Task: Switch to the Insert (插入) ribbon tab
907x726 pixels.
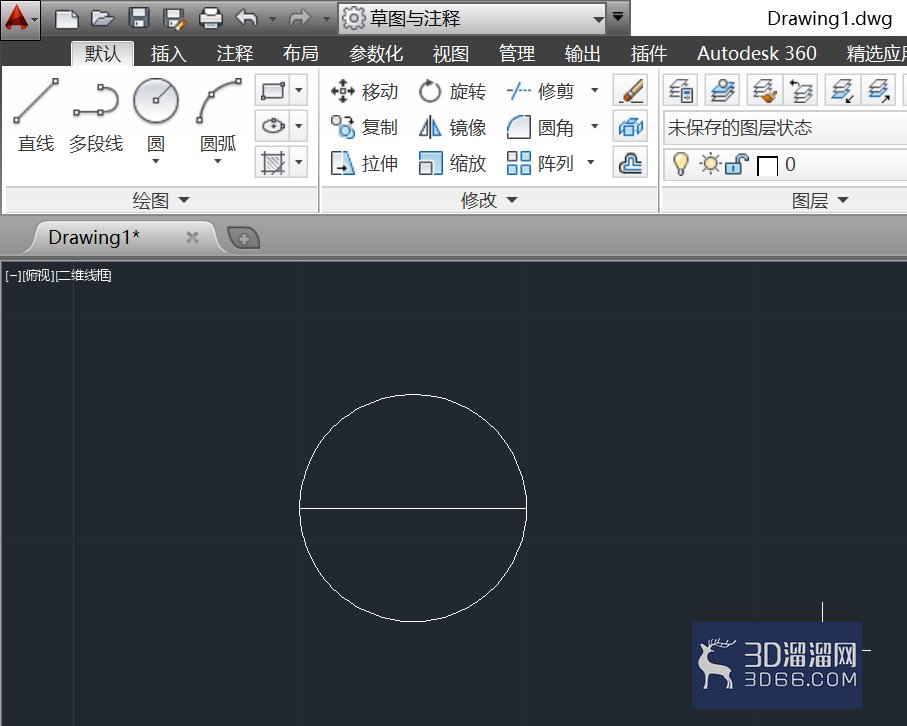Action: (168, 54)
